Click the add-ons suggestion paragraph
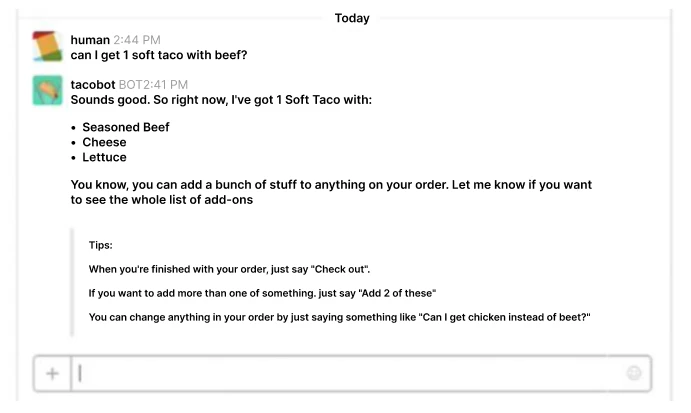 pos(331,192)
